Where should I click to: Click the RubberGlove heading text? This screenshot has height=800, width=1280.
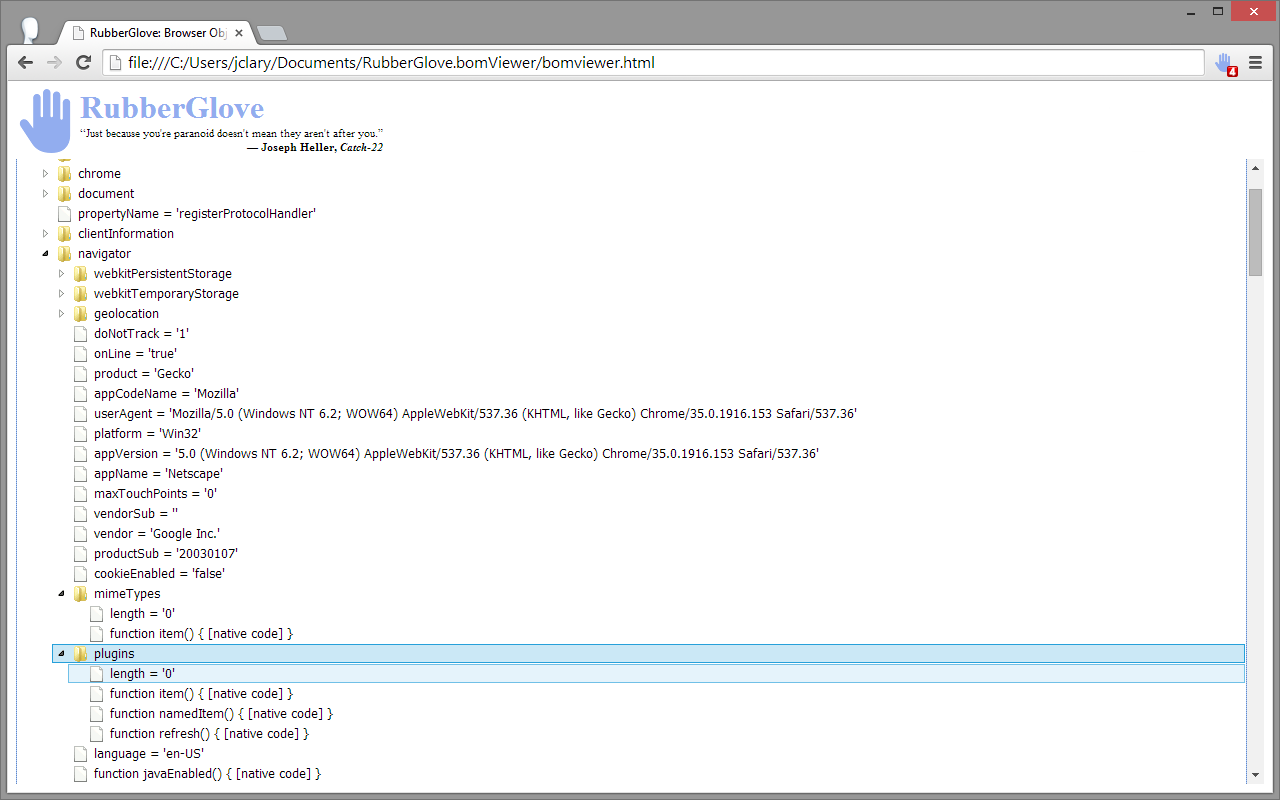pos(172,108)
